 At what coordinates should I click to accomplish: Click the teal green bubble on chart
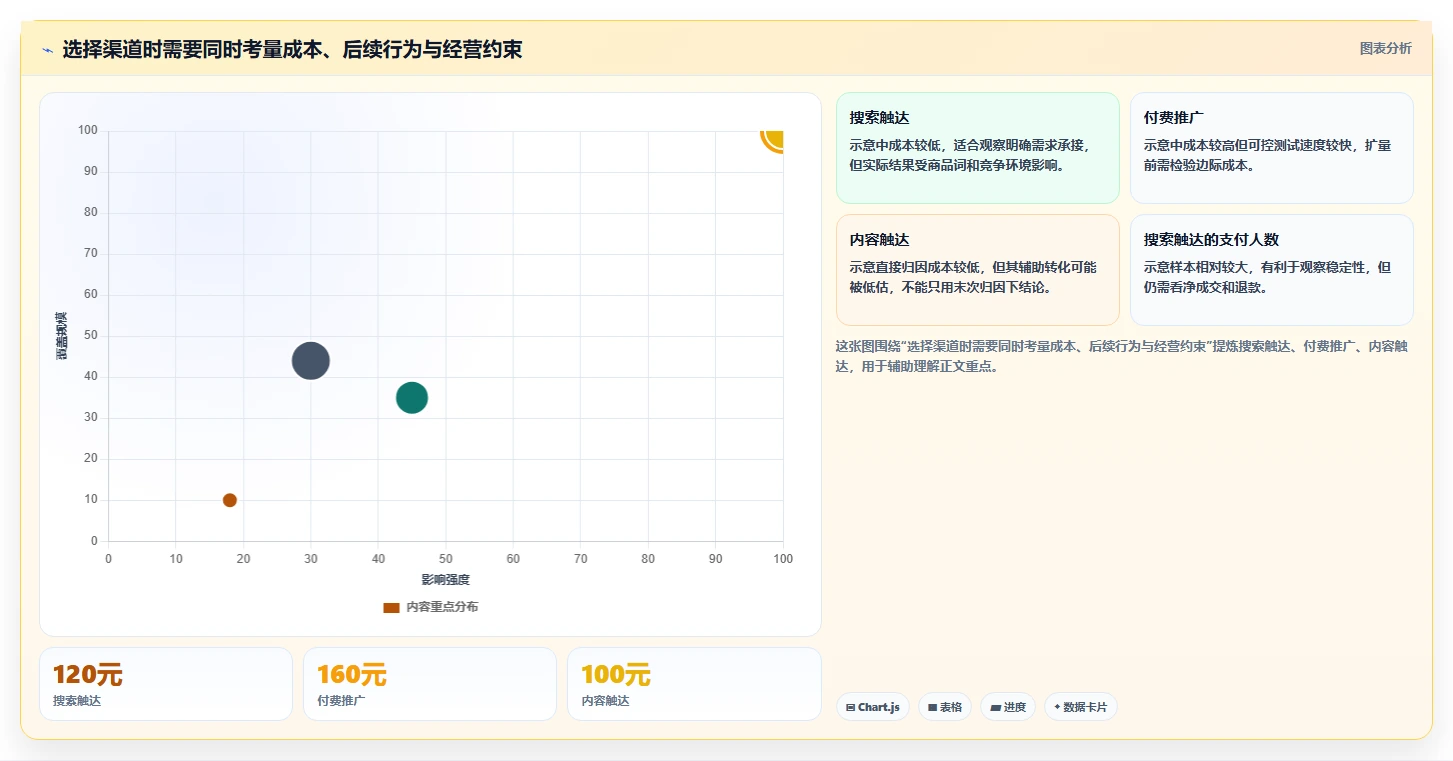[412, 398]
